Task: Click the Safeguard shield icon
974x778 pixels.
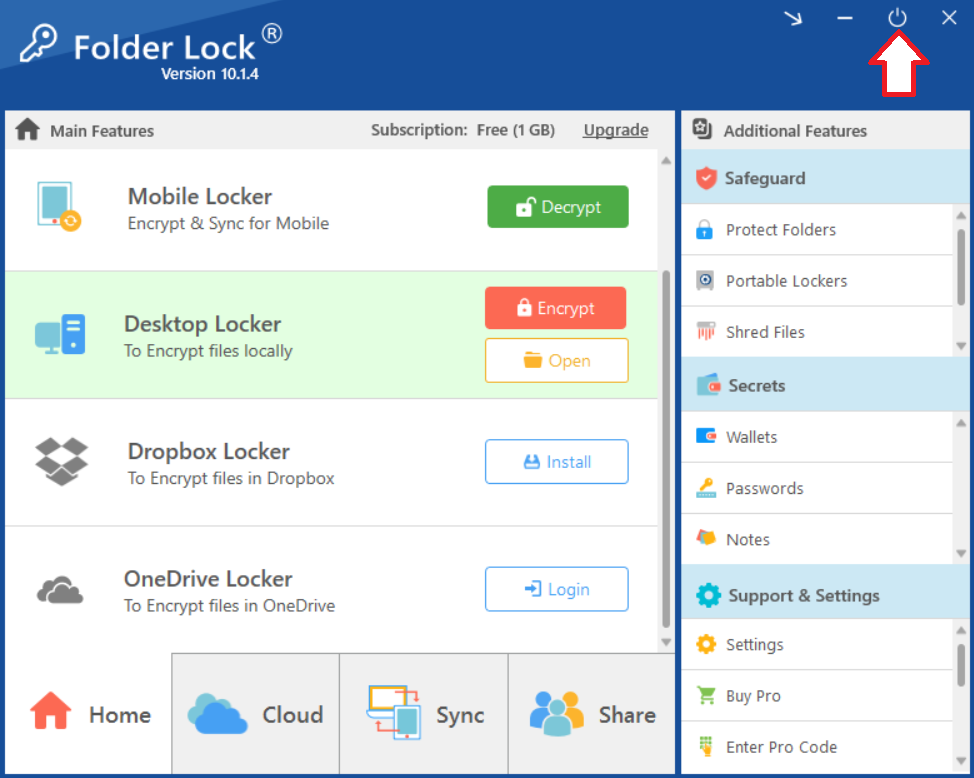Action: 706,178
